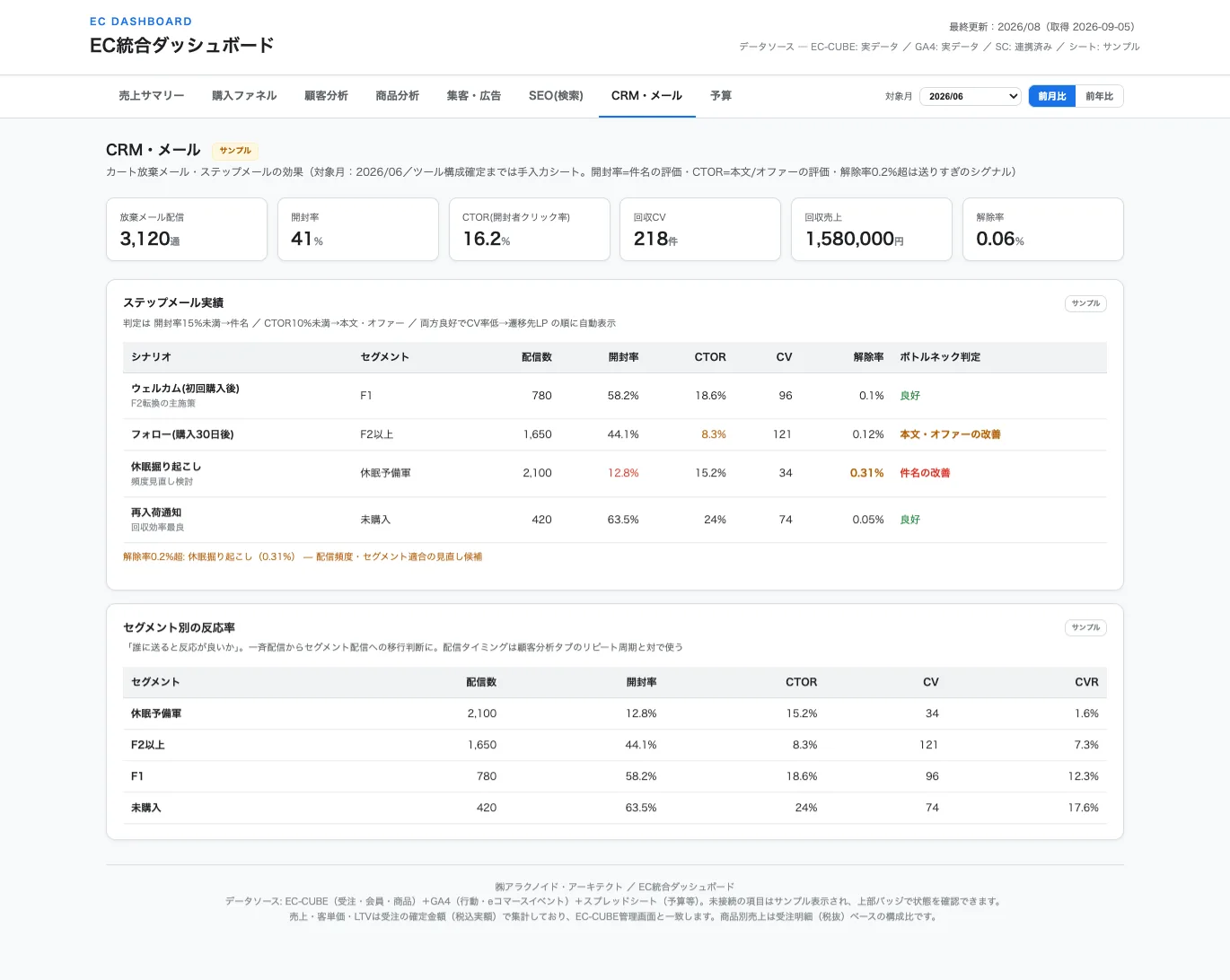Select the 回収売上 1,580,000円 card
Image resolution: width=1230 pixels, height=980 pixels.
(872, 230)
